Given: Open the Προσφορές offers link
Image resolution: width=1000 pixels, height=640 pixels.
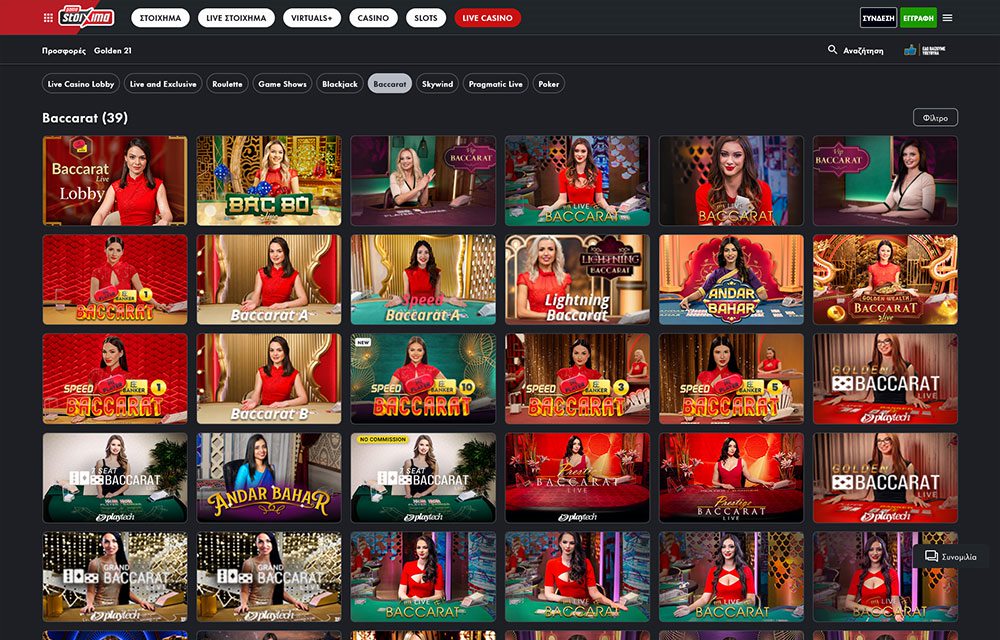Looking at the screenshot, I should click(x=62, y=50).
